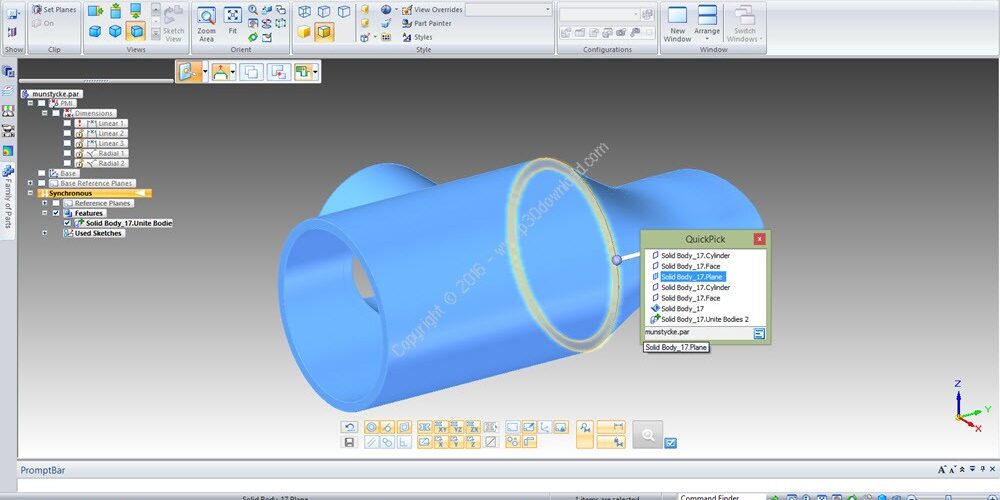Click the Fit view icon
This screenshot has width=1000, height=500.
(x=233, y=20)
